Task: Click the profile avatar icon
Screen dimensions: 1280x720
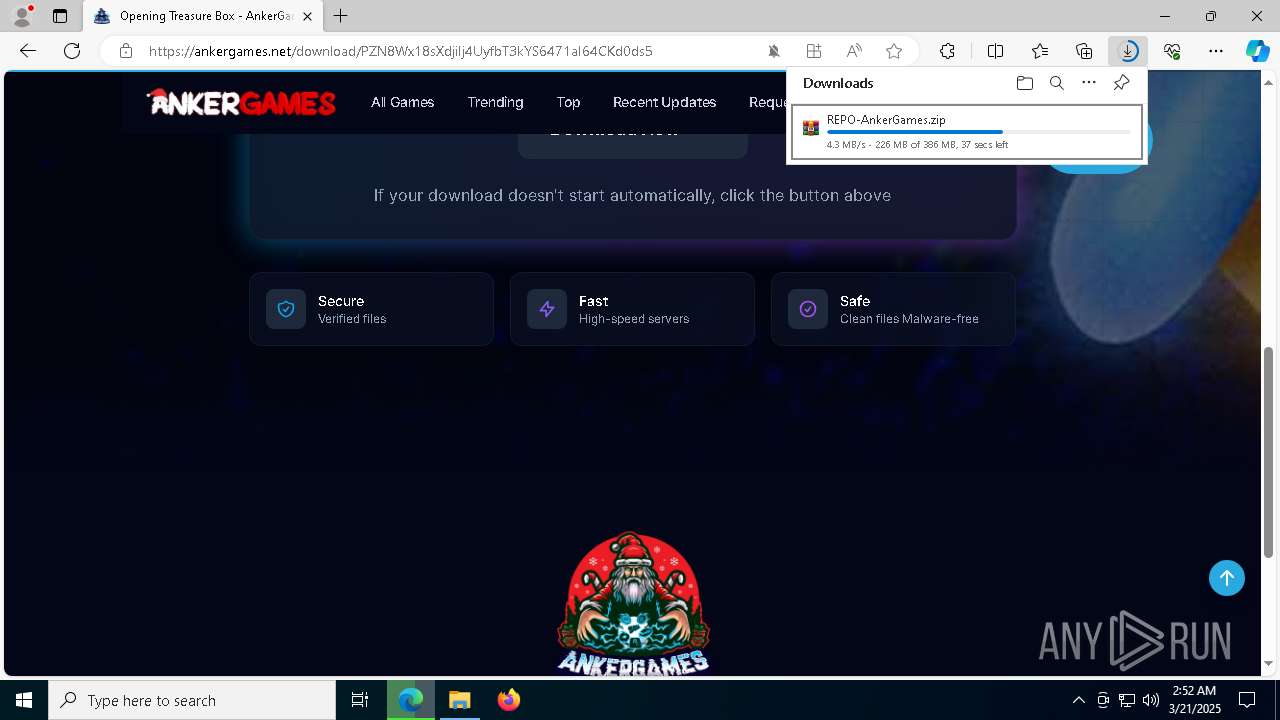Action: point(21,16)
